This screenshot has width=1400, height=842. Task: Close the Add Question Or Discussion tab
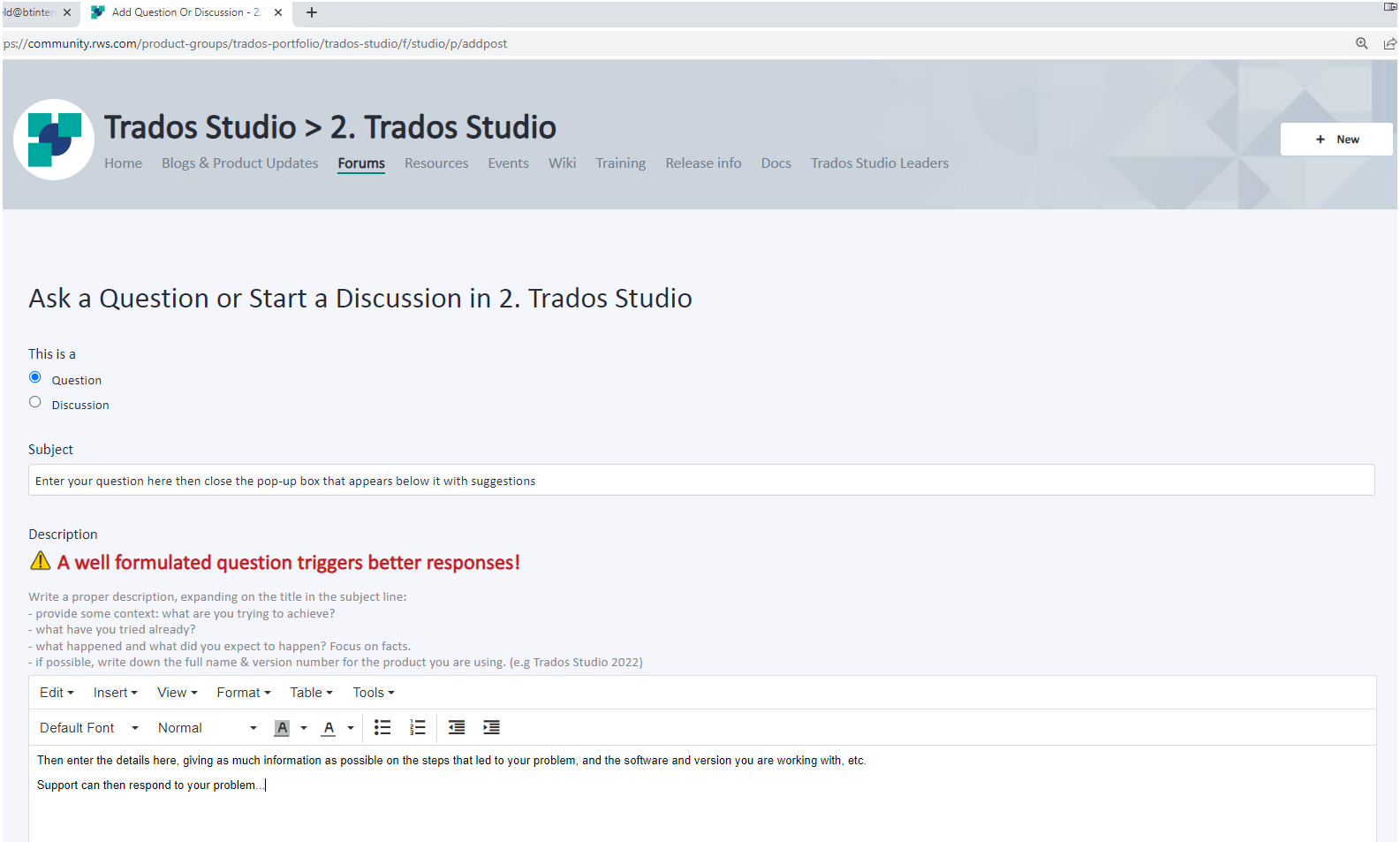278,12
